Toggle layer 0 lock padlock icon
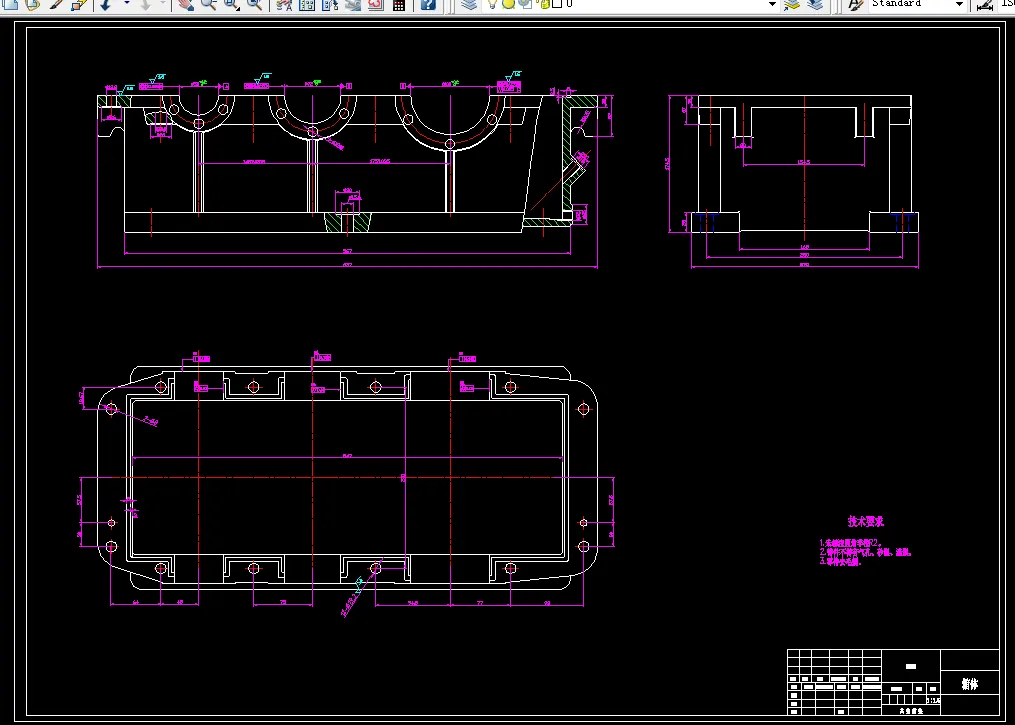This screenshot has width=1015, height=725. [544, 4]
